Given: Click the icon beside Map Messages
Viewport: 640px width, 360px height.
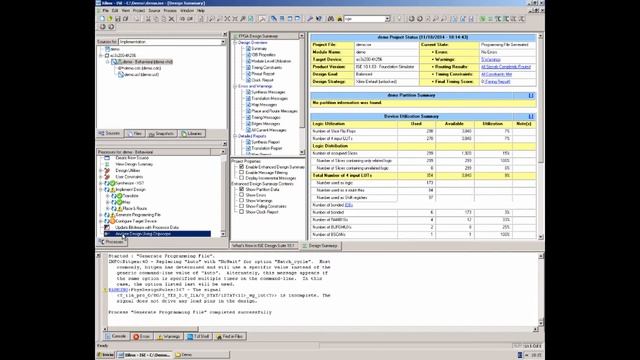Looking at the screenshot, I should [248, 105].
